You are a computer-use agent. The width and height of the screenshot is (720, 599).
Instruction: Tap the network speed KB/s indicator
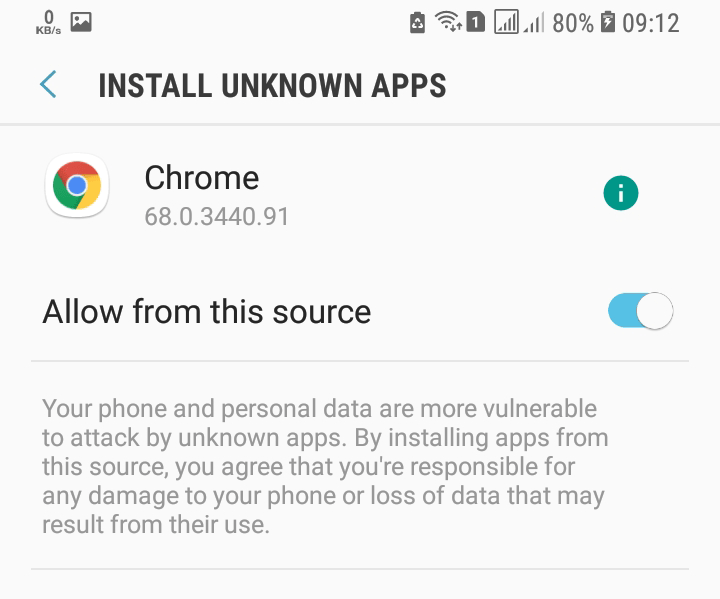click(48, 22)
